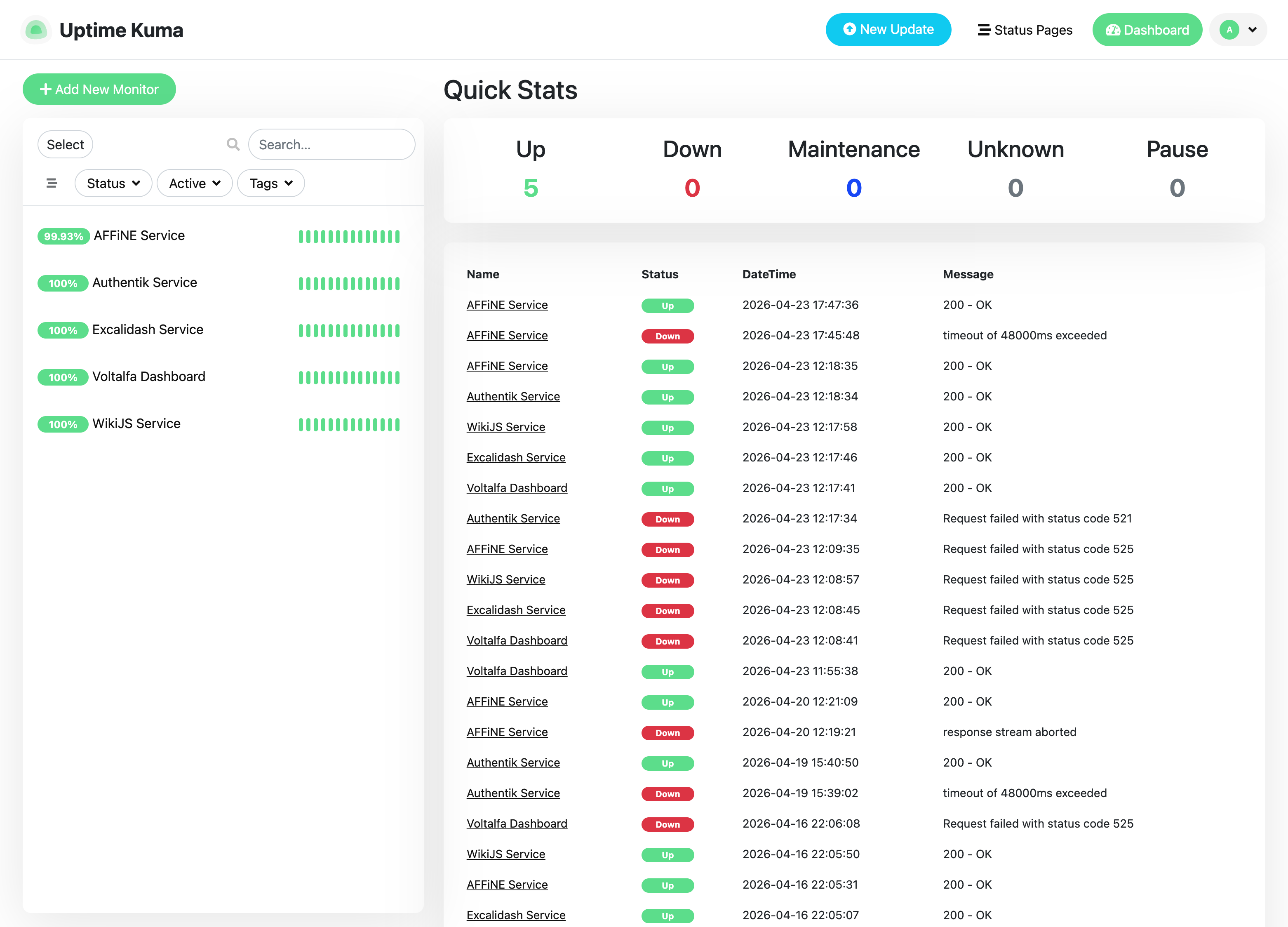
Task: Click Add New Monitor button
Action: click(x=99, y=89)
